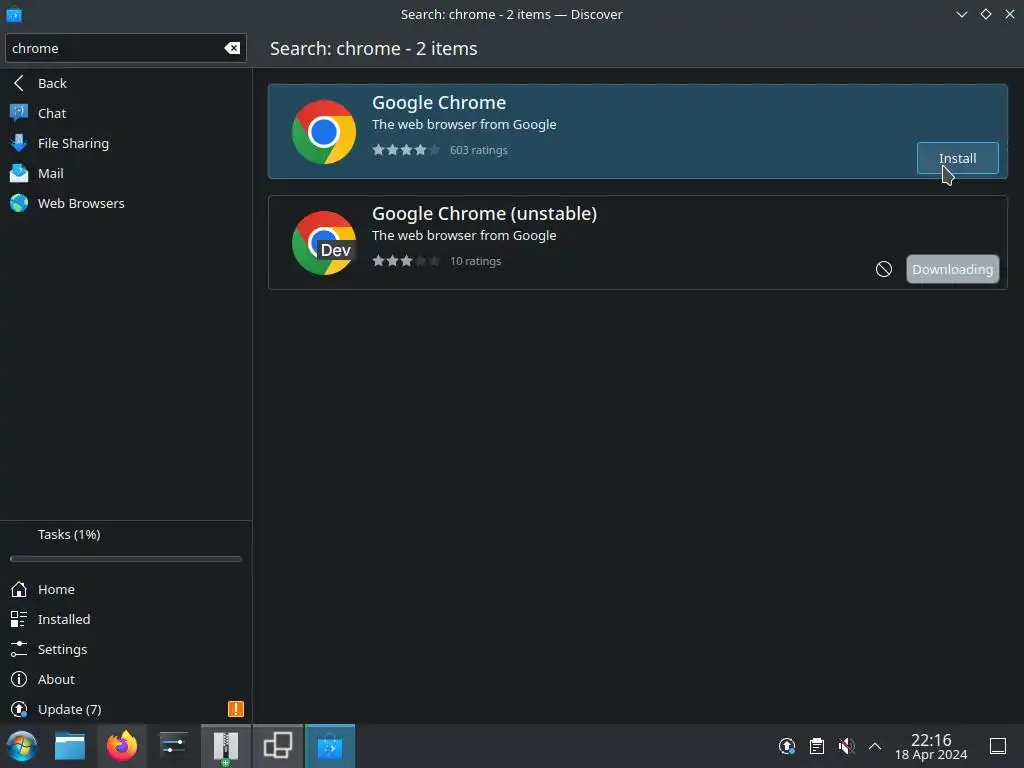
Task: Open the Tasks (1%) entry
Action: (69, 534)
